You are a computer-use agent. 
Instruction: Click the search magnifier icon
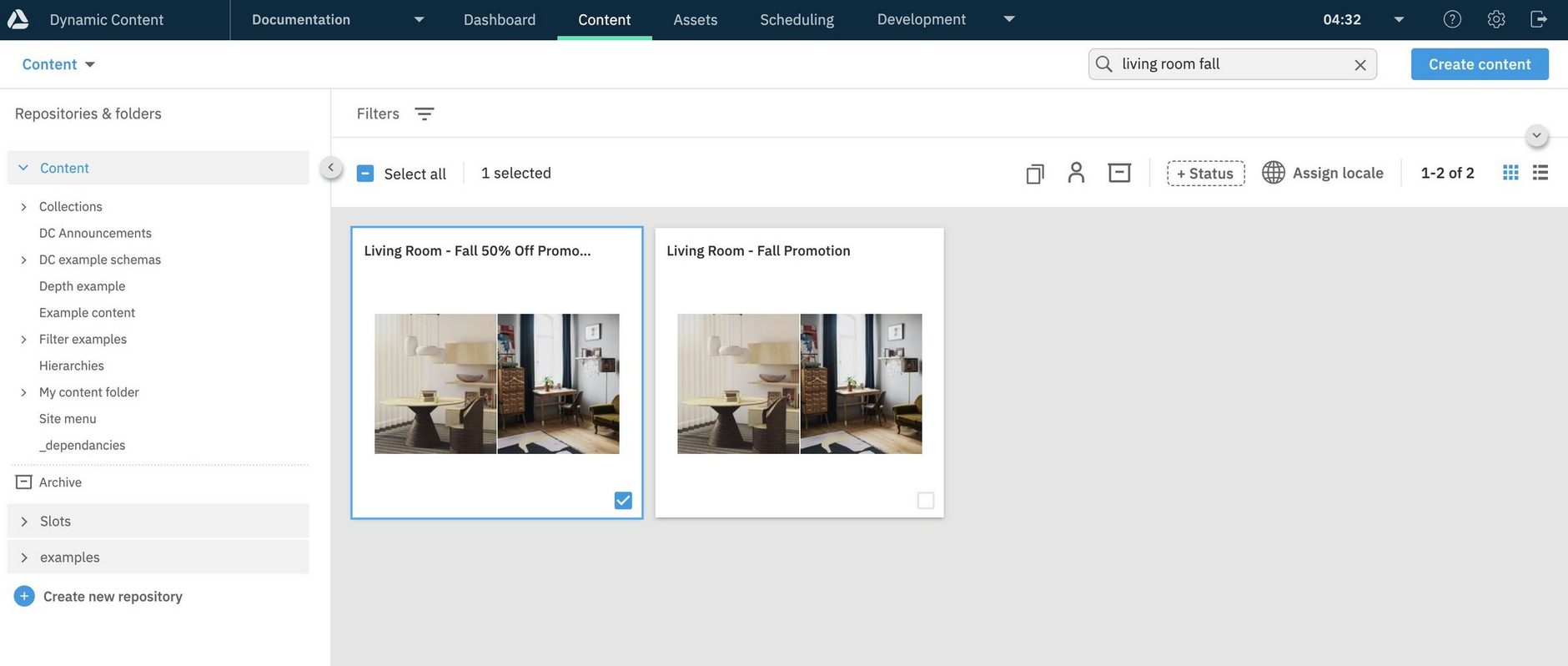[x=1103, y=64]
